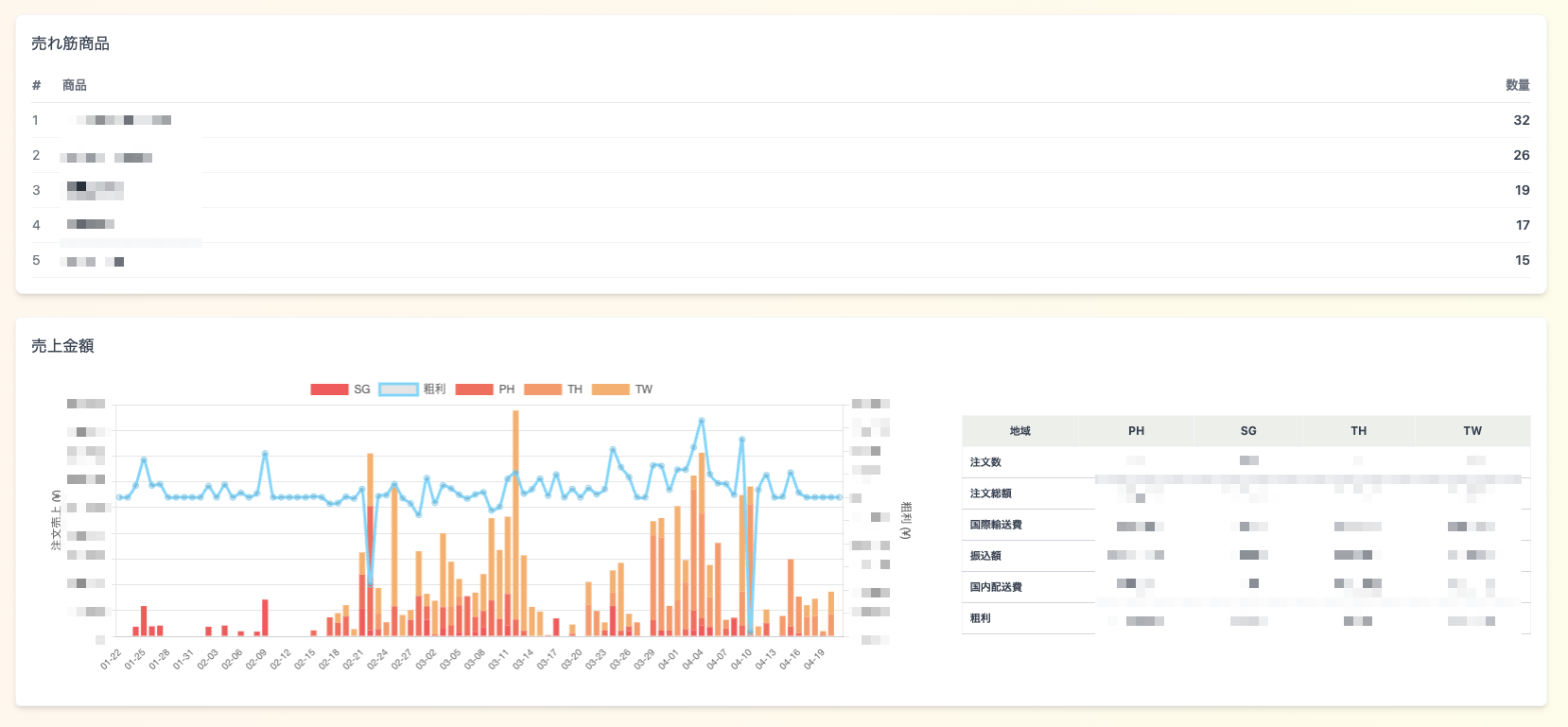Click the 商品 column header
The height and width of the screenshot is (727, 1568).
tap(75, 85)
